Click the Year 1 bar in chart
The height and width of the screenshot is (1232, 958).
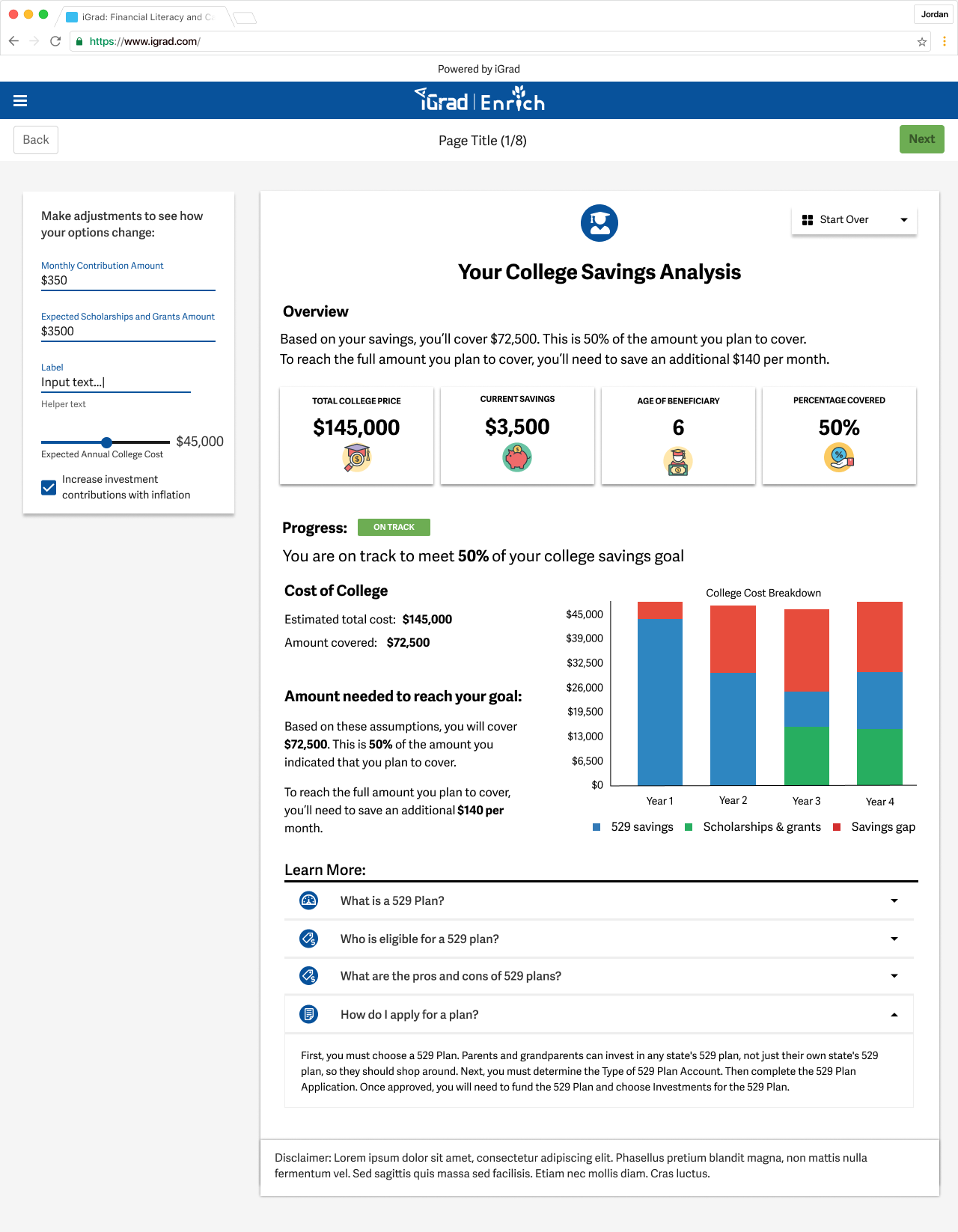click(x=659, y=693)
